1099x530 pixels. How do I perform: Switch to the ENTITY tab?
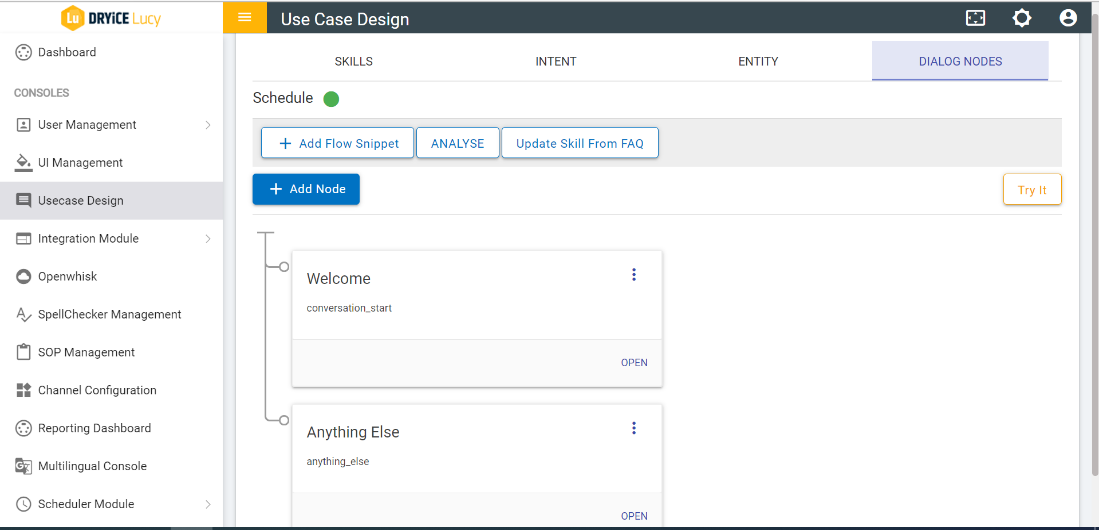[758, 61]
